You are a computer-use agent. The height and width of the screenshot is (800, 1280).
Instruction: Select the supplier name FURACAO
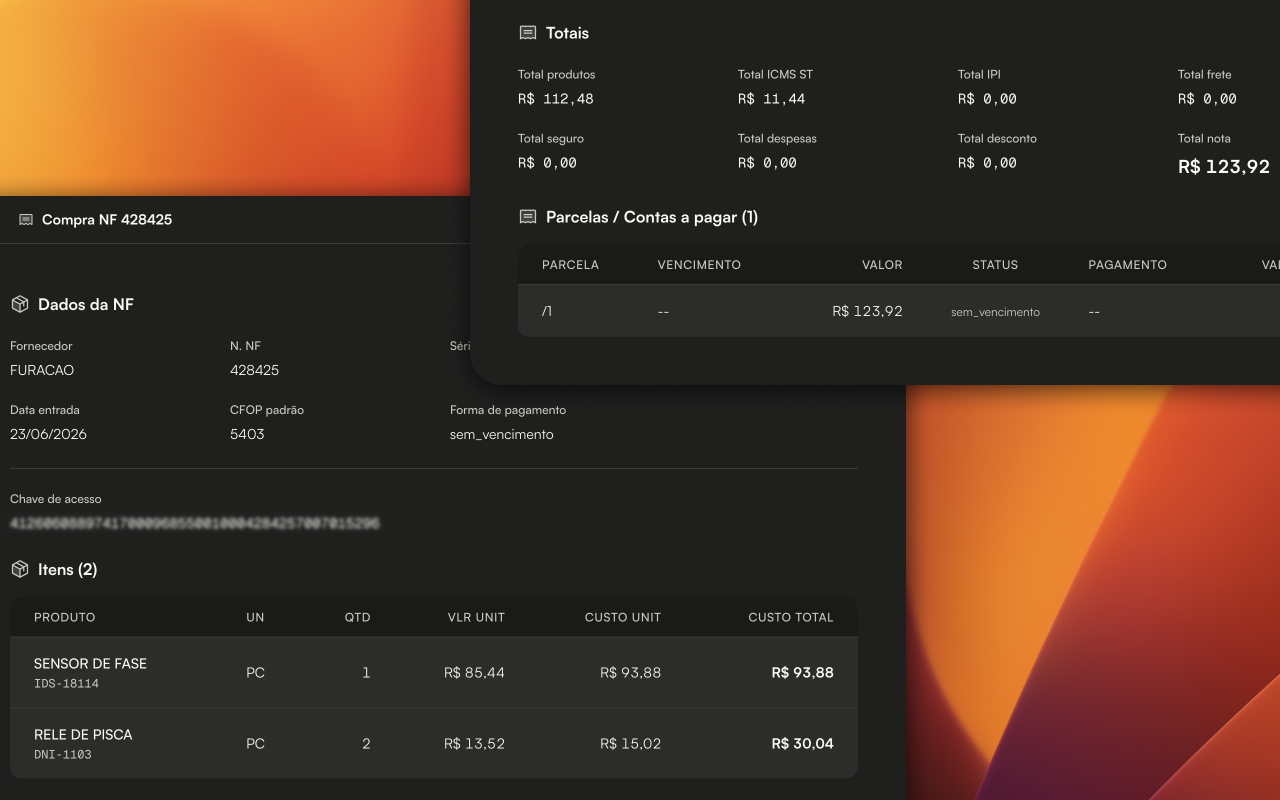(x=42, y=370)
